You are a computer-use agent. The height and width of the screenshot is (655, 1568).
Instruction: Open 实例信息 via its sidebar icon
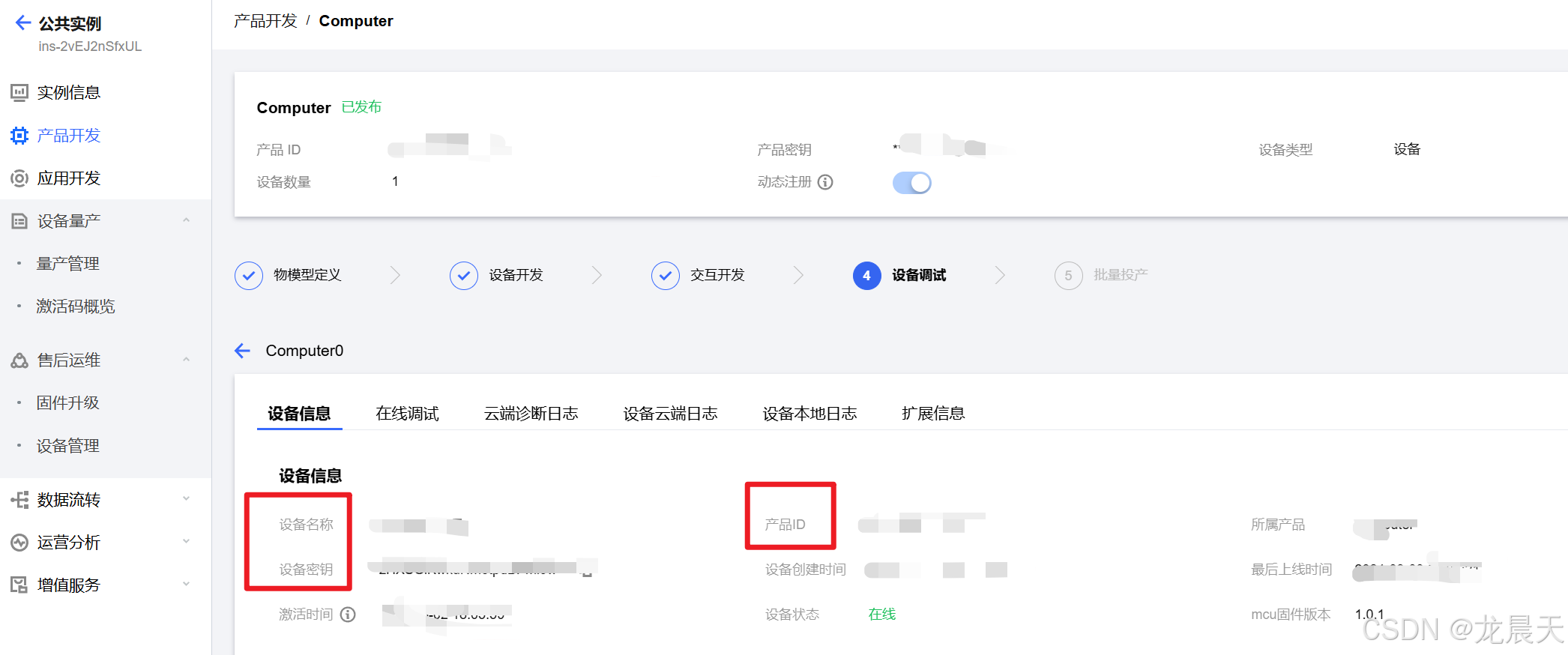point(19,93)
